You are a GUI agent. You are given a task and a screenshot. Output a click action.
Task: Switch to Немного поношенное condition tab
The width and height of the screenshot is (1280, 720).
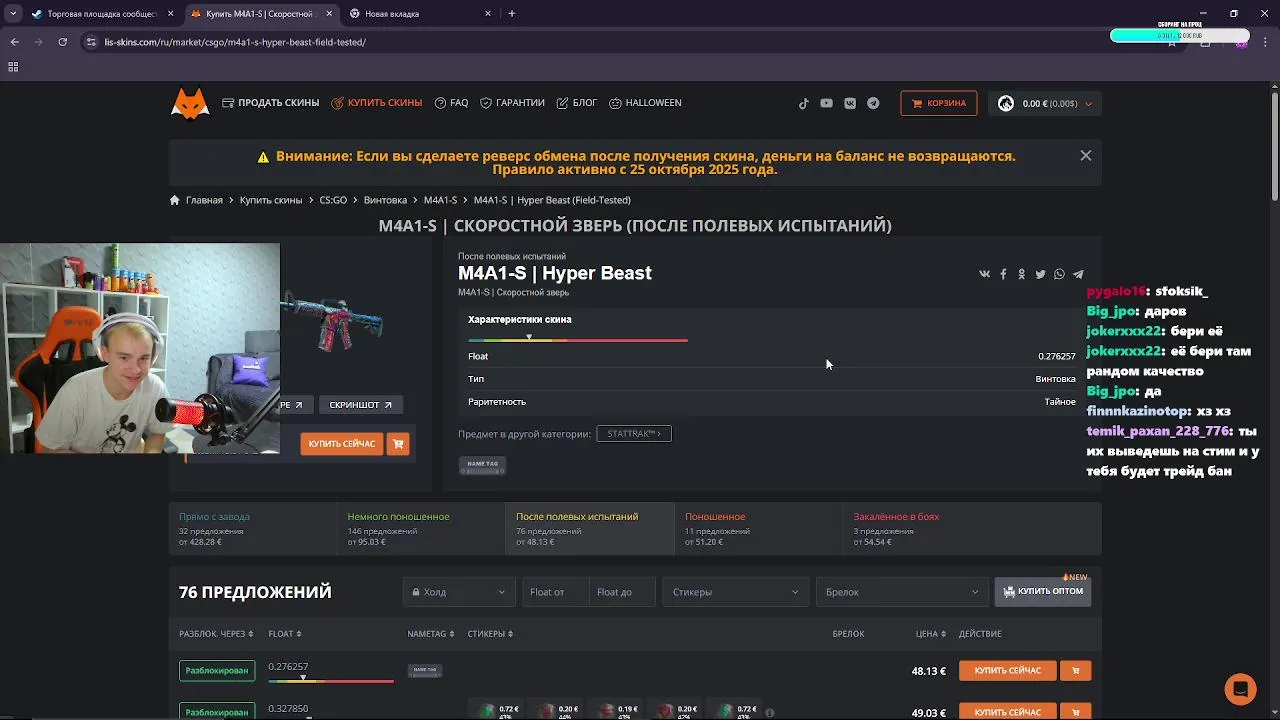click(421, 529)
